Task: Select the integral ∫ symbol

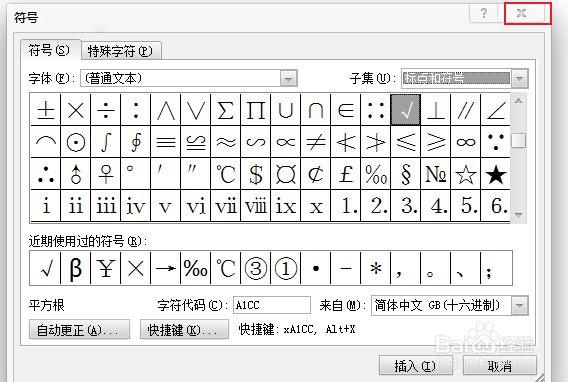Action: pos(106,142)
